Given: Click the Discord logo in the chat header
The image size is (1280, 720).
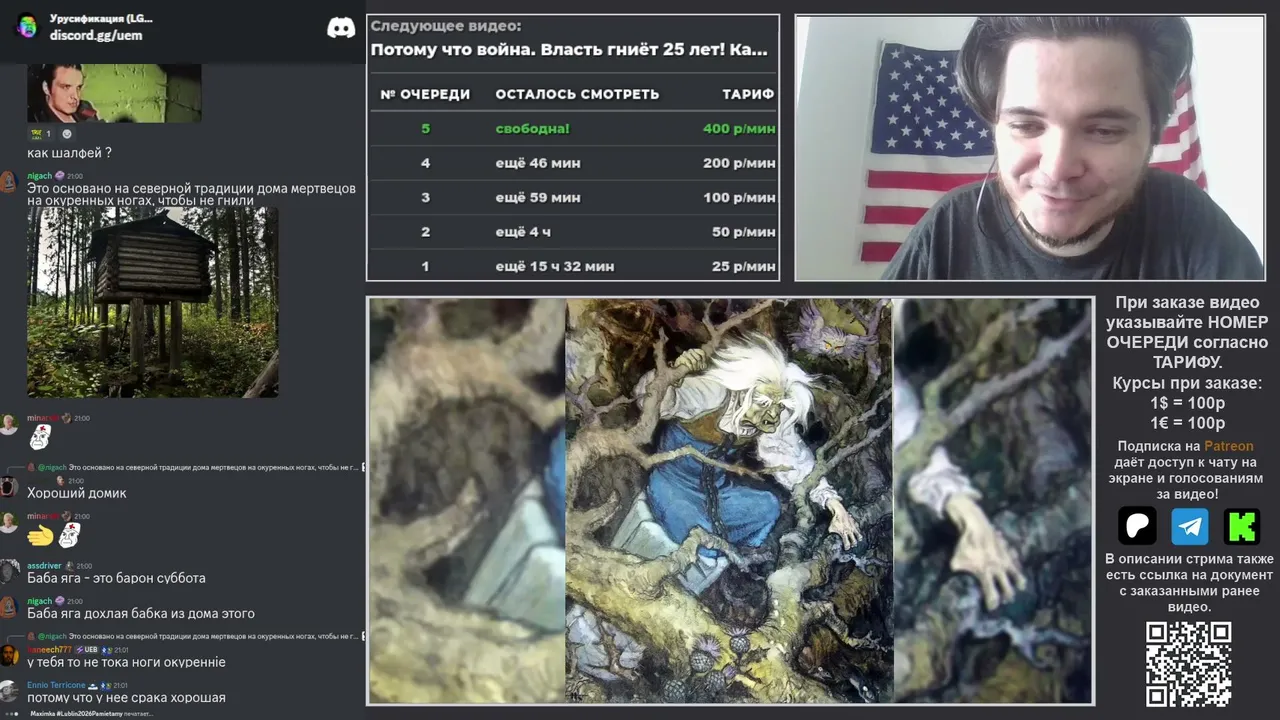Looking at the screenshot, I should click(341, 27).
